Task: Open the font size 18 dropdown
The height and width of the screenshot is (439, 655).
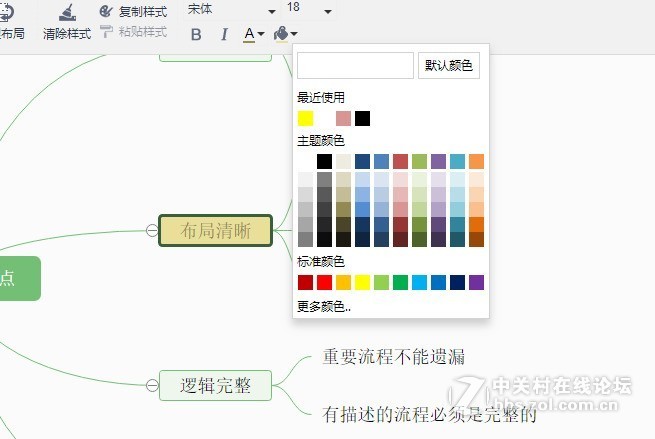Action: tap(328, 11)
